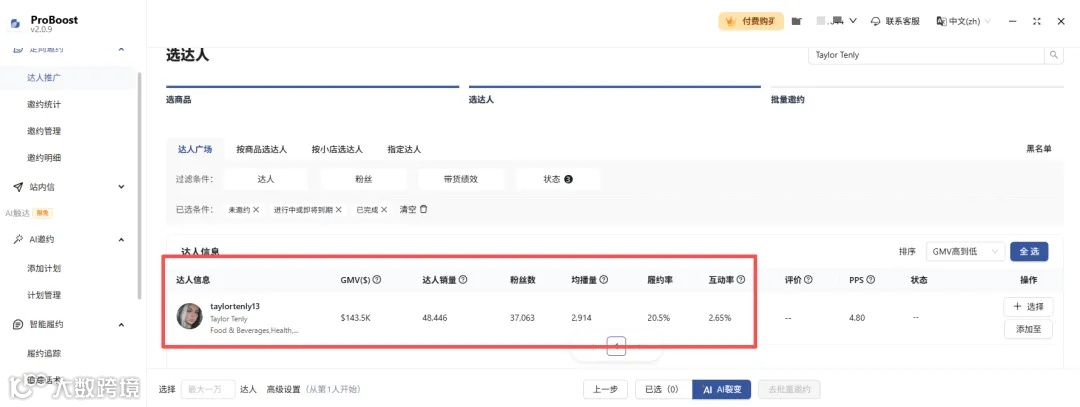Remove the 已完成 filter tag
The height and width of the screenshot is (407, 1080).
pos(384,209)
